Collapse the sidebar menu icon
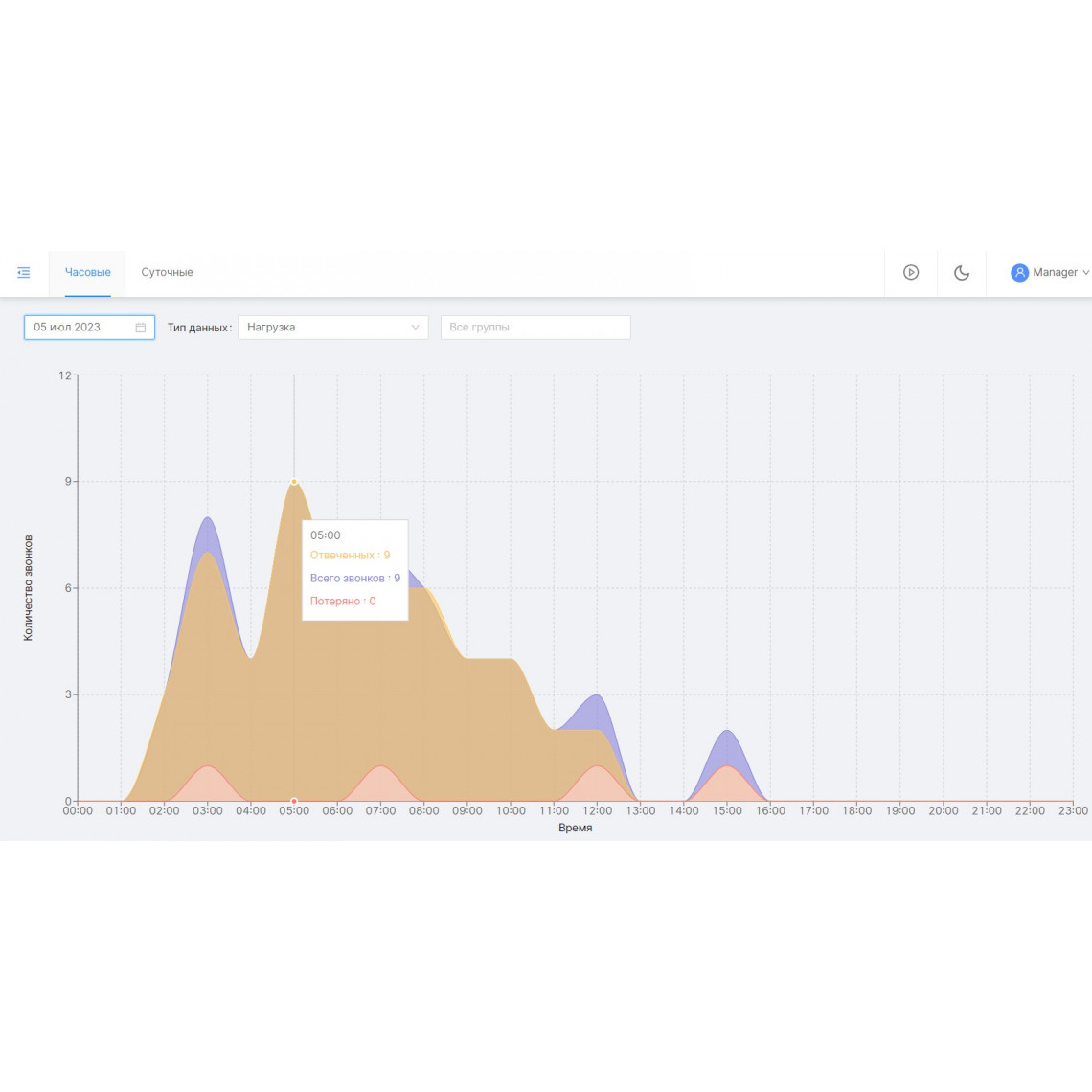Viewport: 1092px width, 1092px height. pyautogui.click(x=24, y=272)
